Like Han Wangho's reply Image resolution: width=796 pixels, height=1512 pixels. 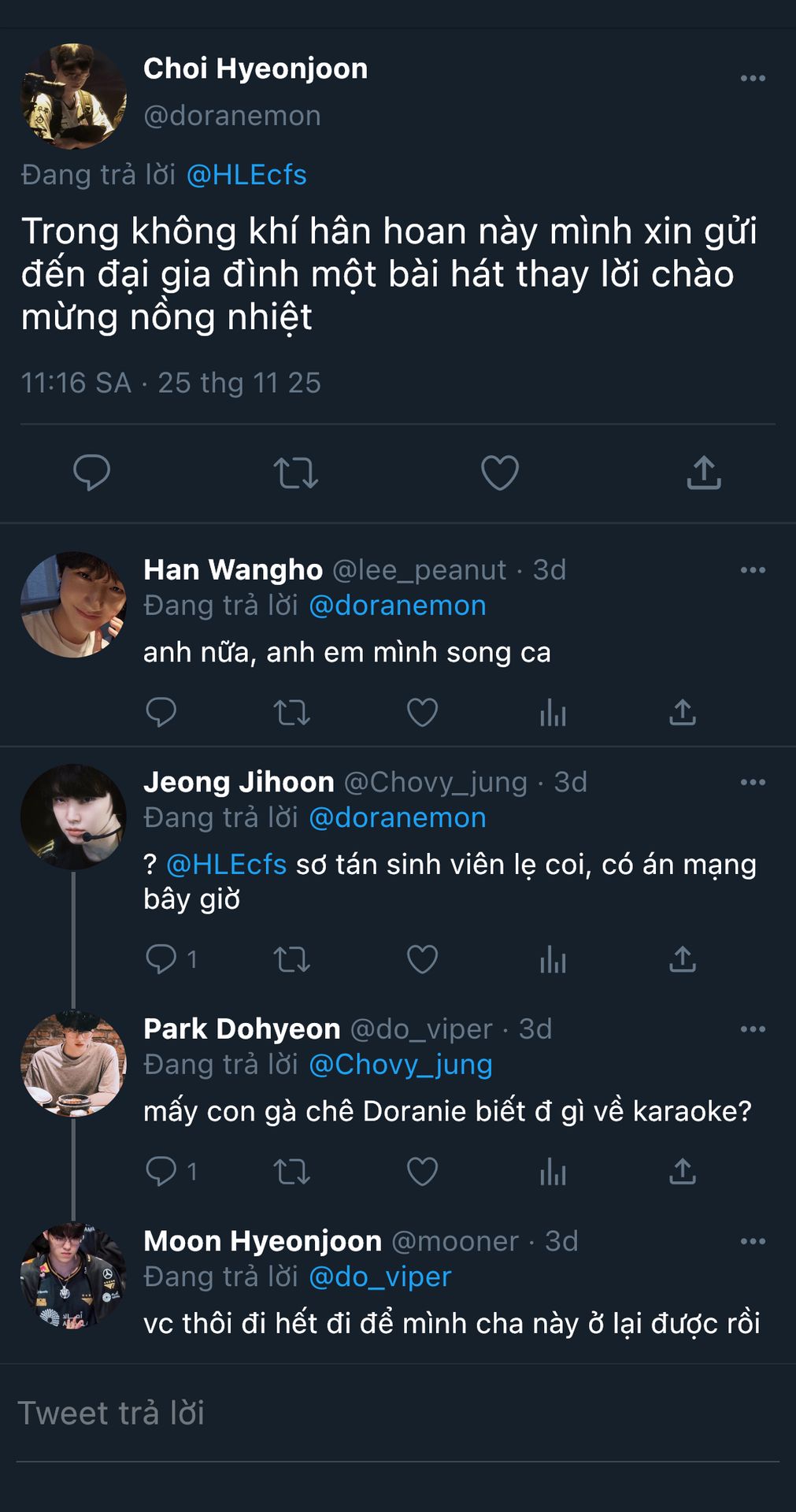[x=422, y=713]
